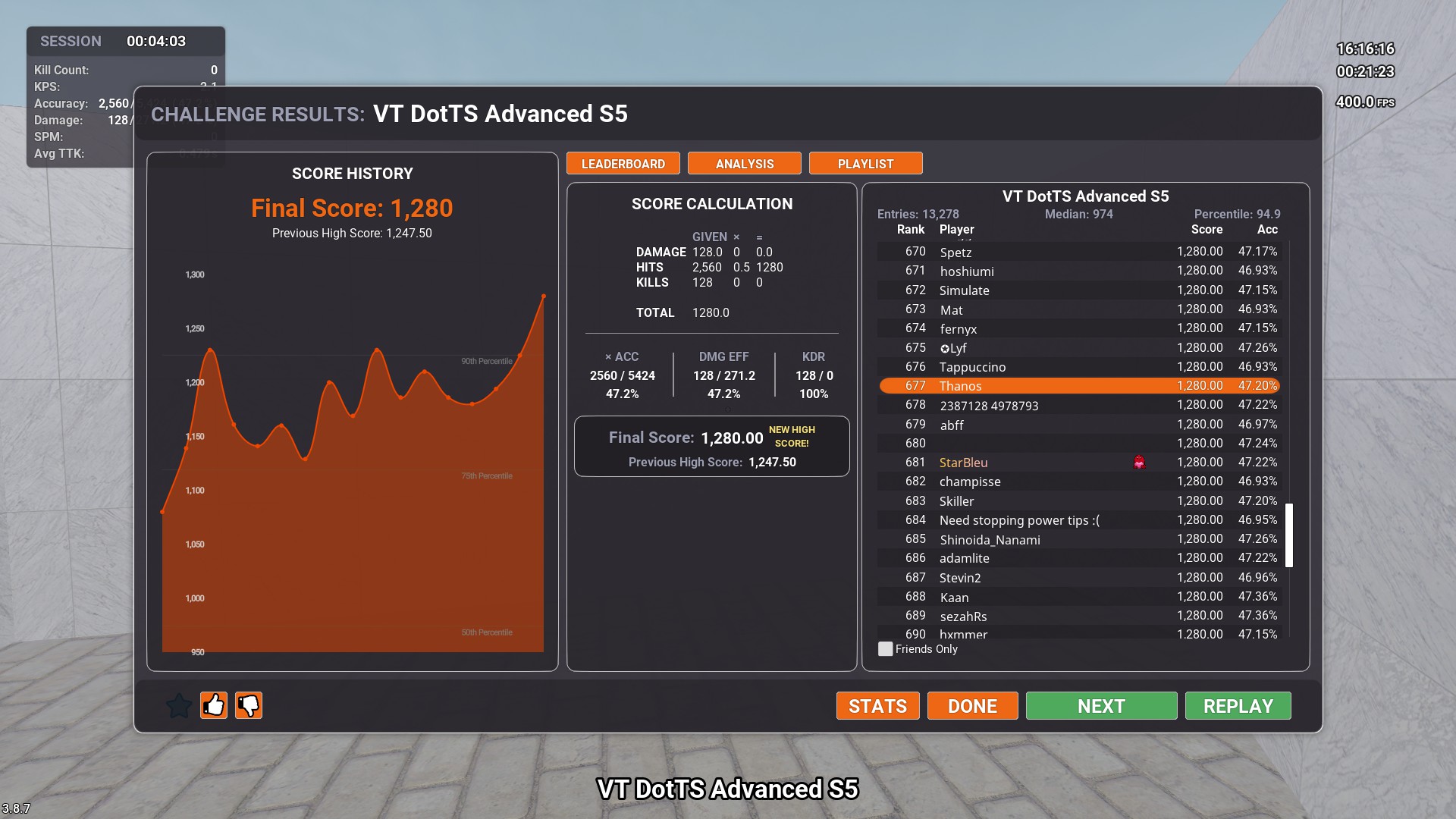
Task: Click StarBleu's red badge icon
Action: point(1139,463)
